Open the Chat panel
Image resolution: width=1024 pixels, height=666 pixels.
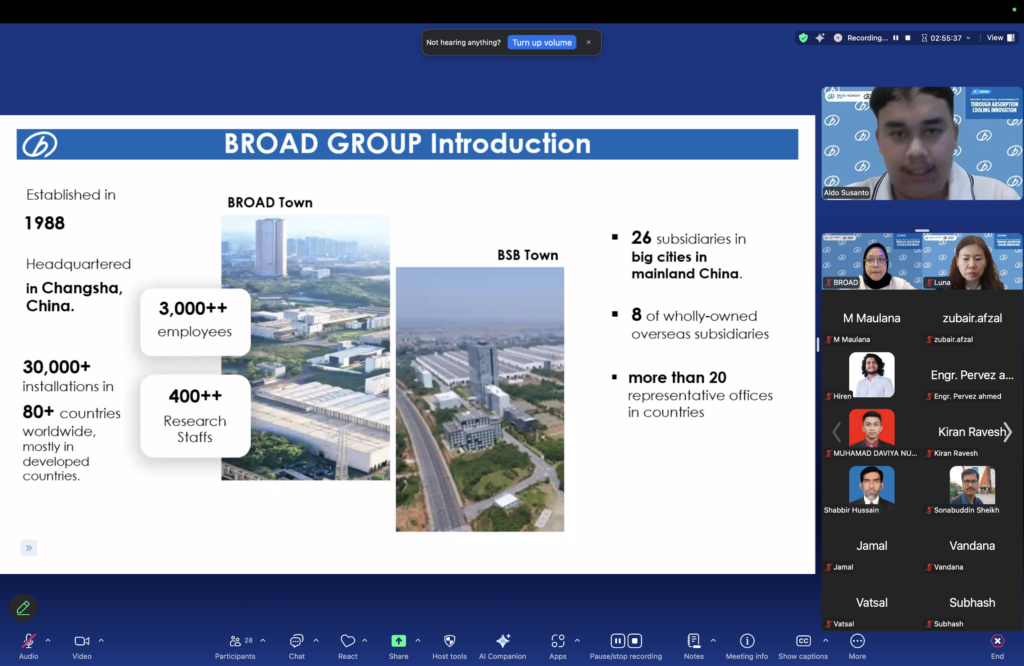point(297,642)
